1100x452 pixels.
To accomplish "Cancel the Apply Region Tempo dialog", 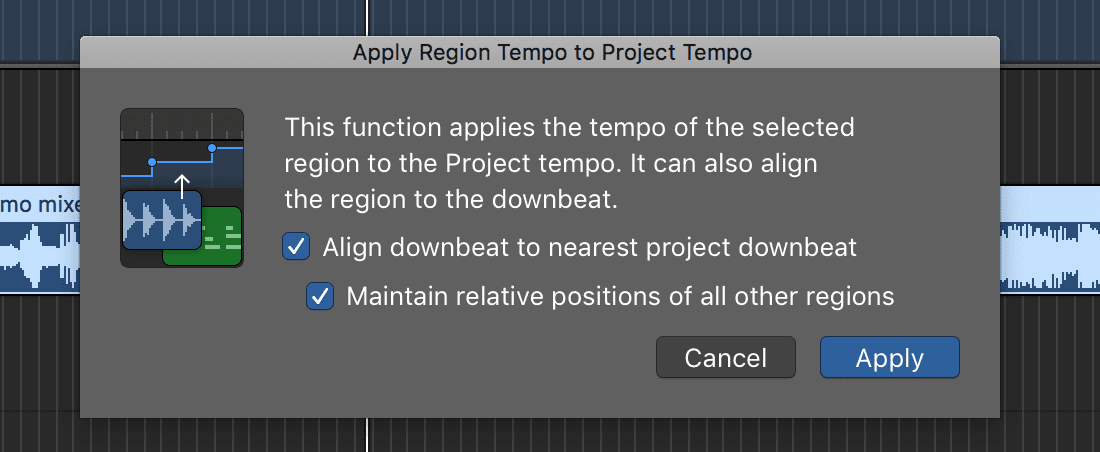I will 725,357.
